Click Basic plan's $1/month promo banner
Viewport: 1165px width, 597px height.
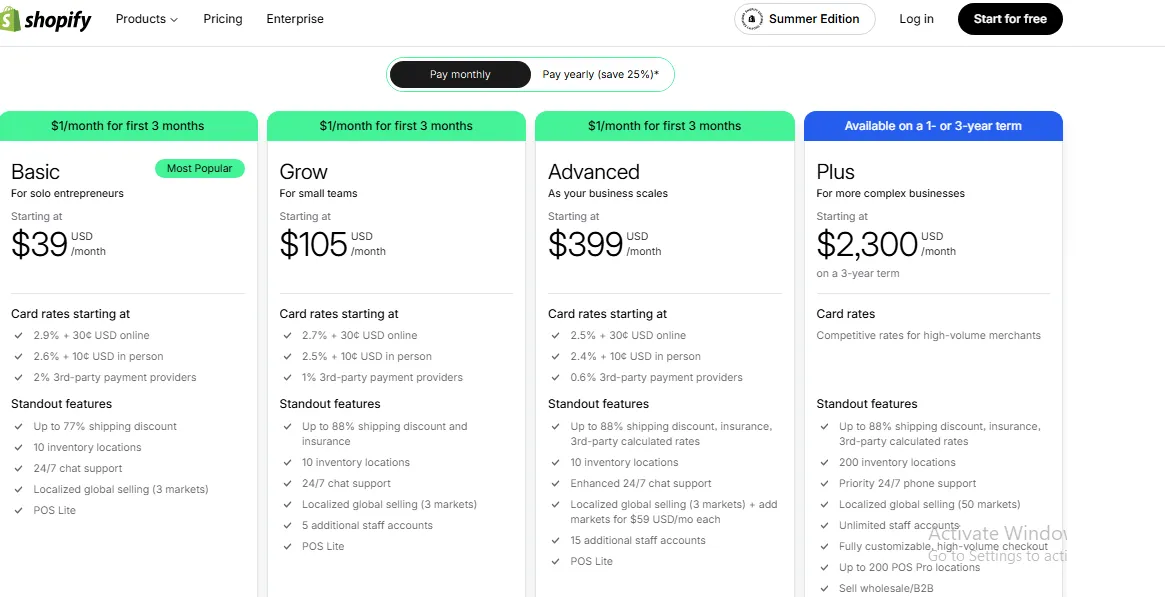click(128, 126)
